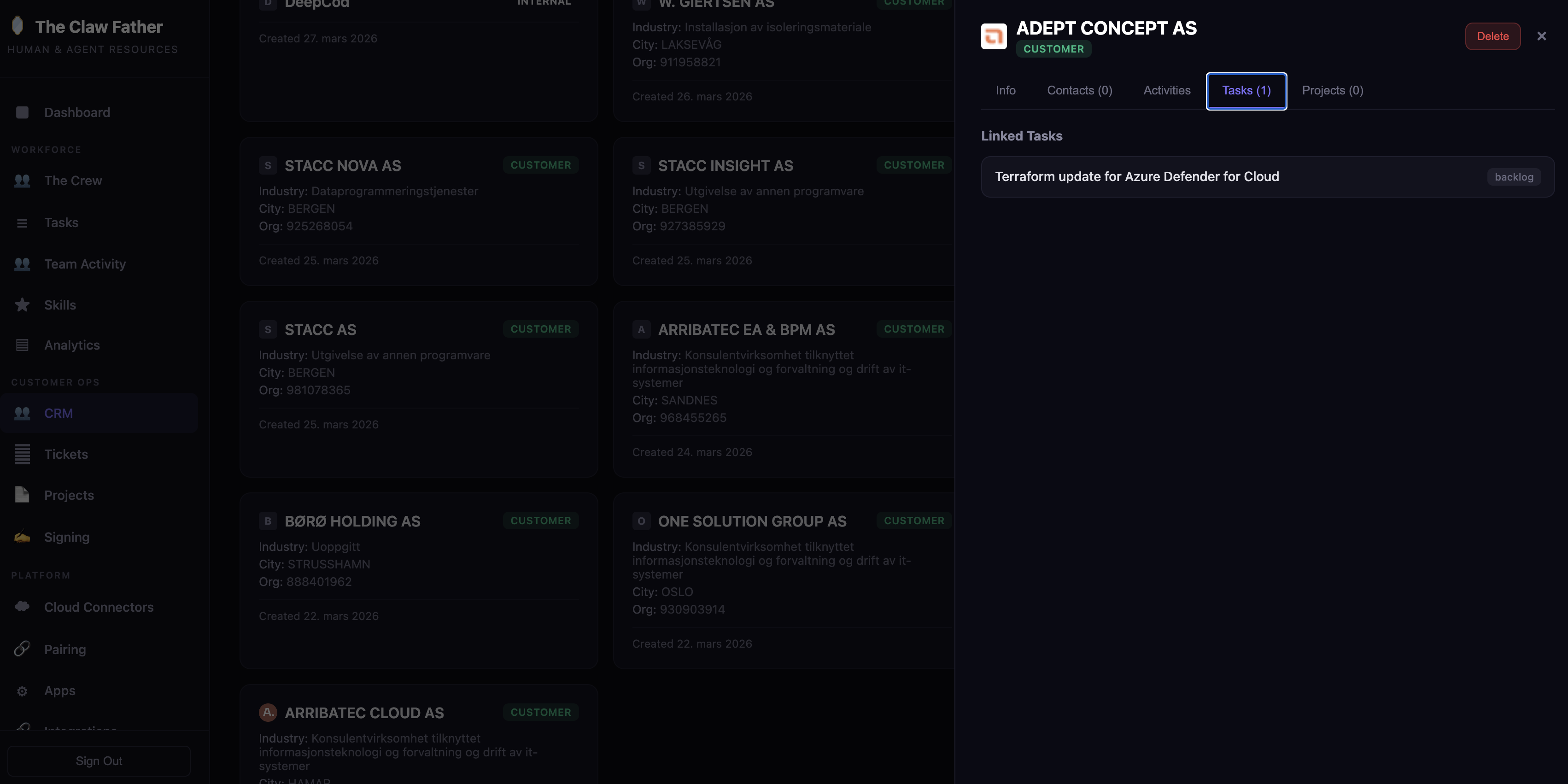Screen dimensions: 1568x784
Task: Click The Crew people icon
Action: [22, 181]
